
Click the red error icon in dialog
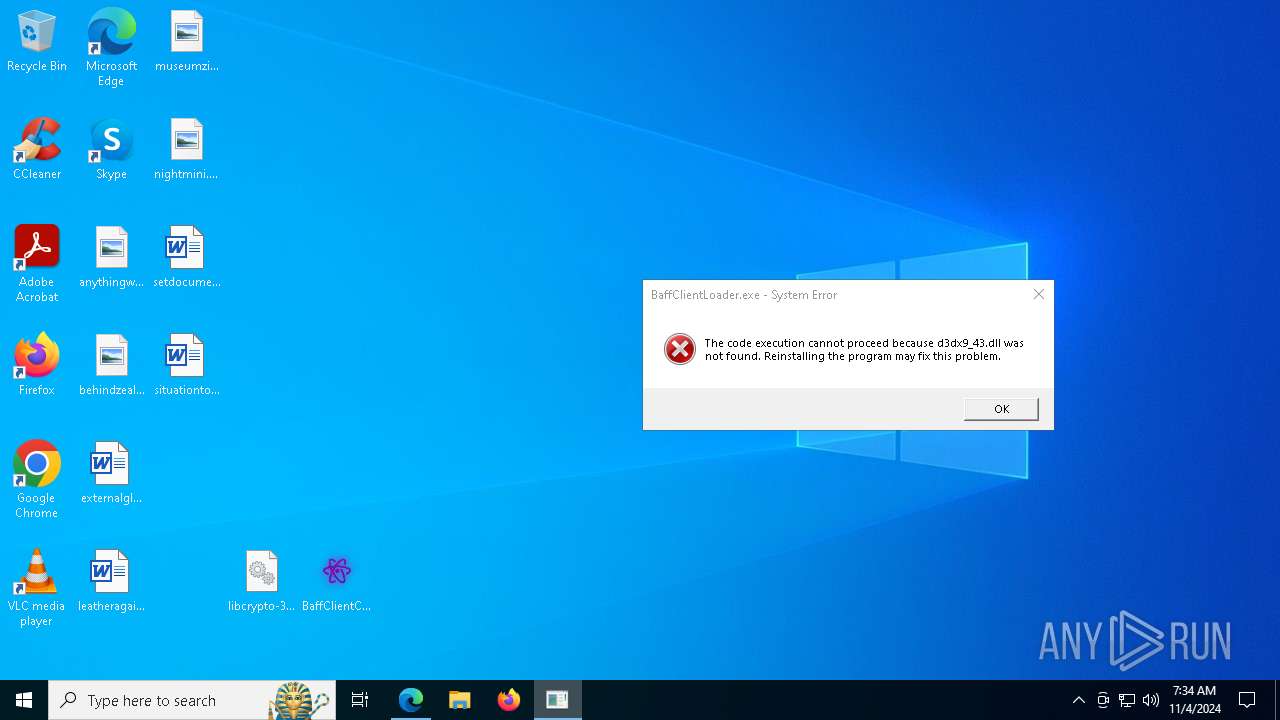(680, 349)
